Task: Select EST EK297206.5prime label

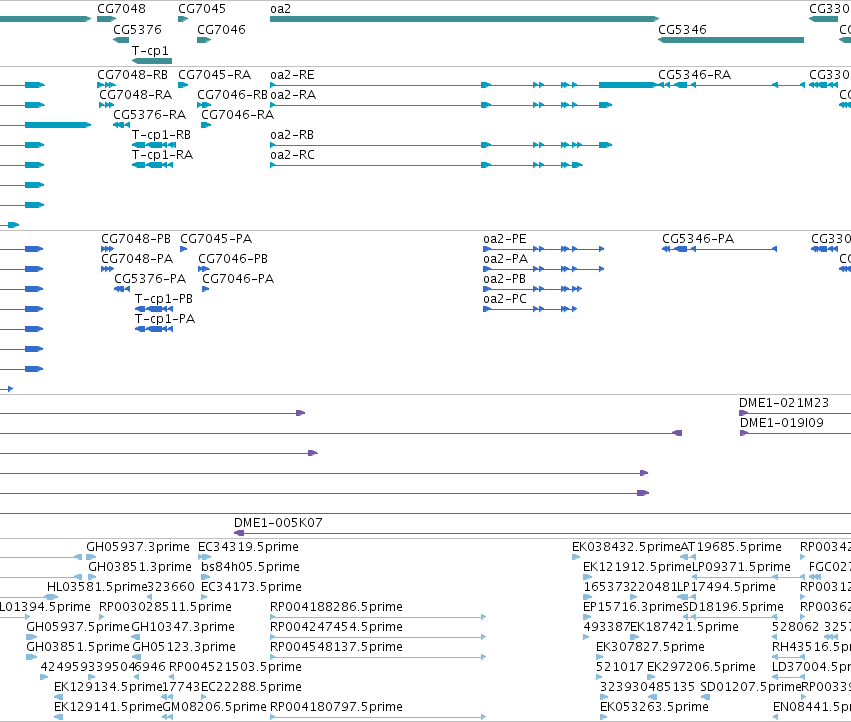Action: point(701,667)
